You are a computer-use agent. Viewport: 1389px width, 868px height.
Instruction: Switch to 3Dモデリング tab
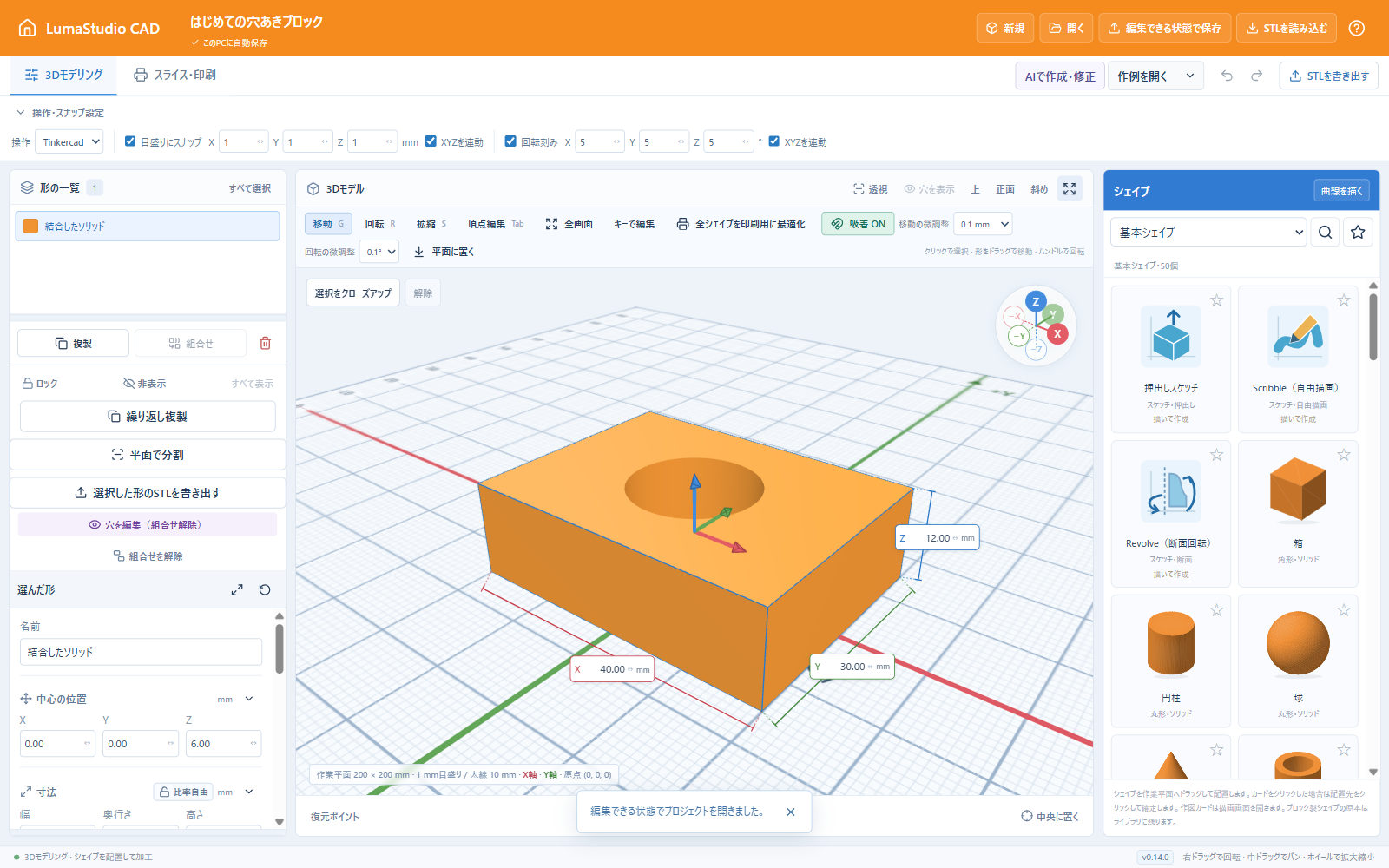click(x=64, y=75)
